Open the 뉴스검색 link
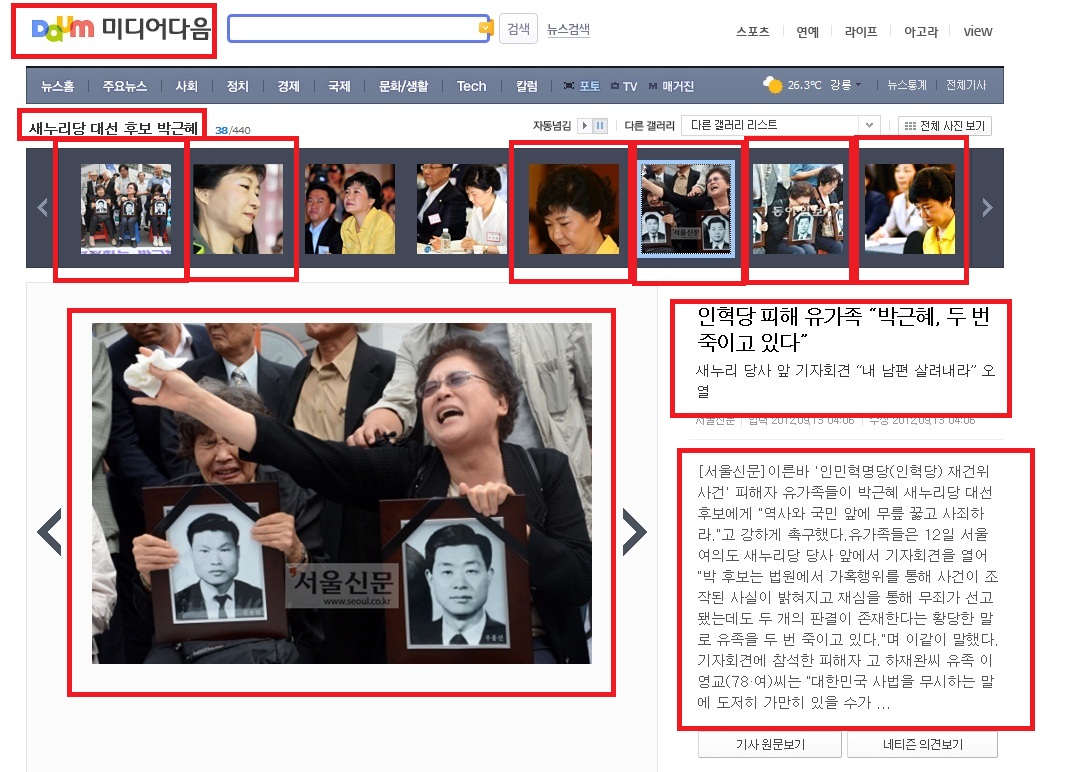The image size is (1069, 772). (x=568, y=29)
